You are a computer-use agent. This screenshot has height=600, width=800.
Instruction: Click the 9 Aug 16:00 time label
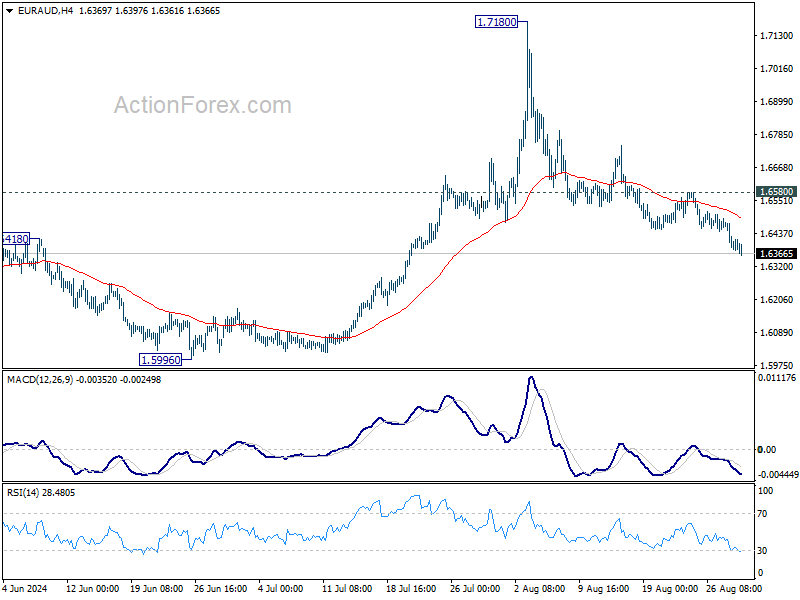point(604,589)
